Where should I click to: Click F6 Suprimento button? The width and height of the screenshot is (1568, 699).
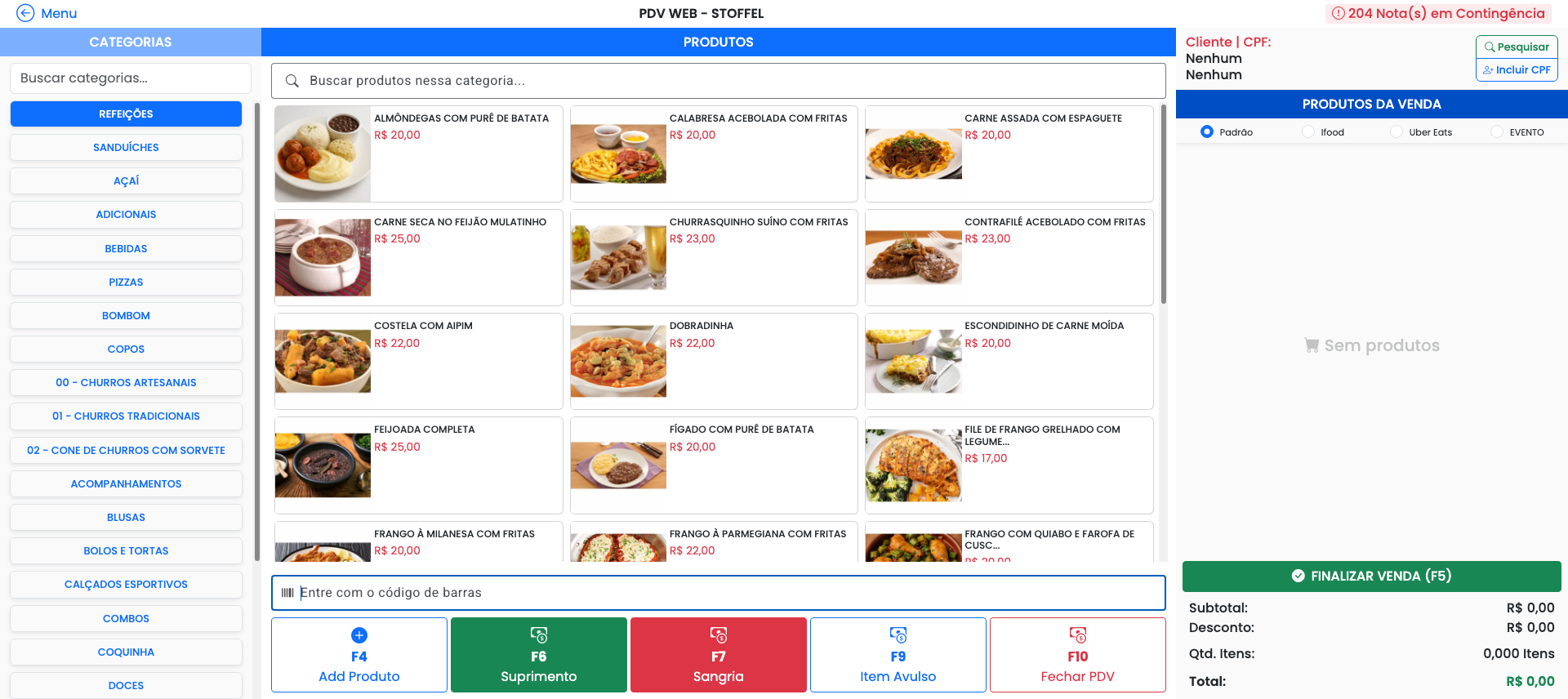point(539,655)
